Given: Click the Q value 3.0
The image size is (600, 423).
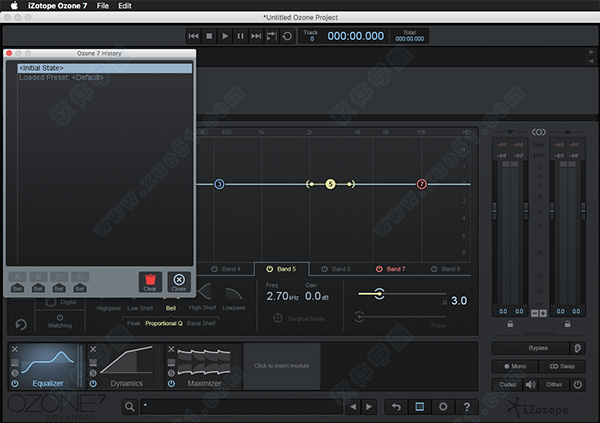Looking at the screenshot, I should (x=459, y=301).
